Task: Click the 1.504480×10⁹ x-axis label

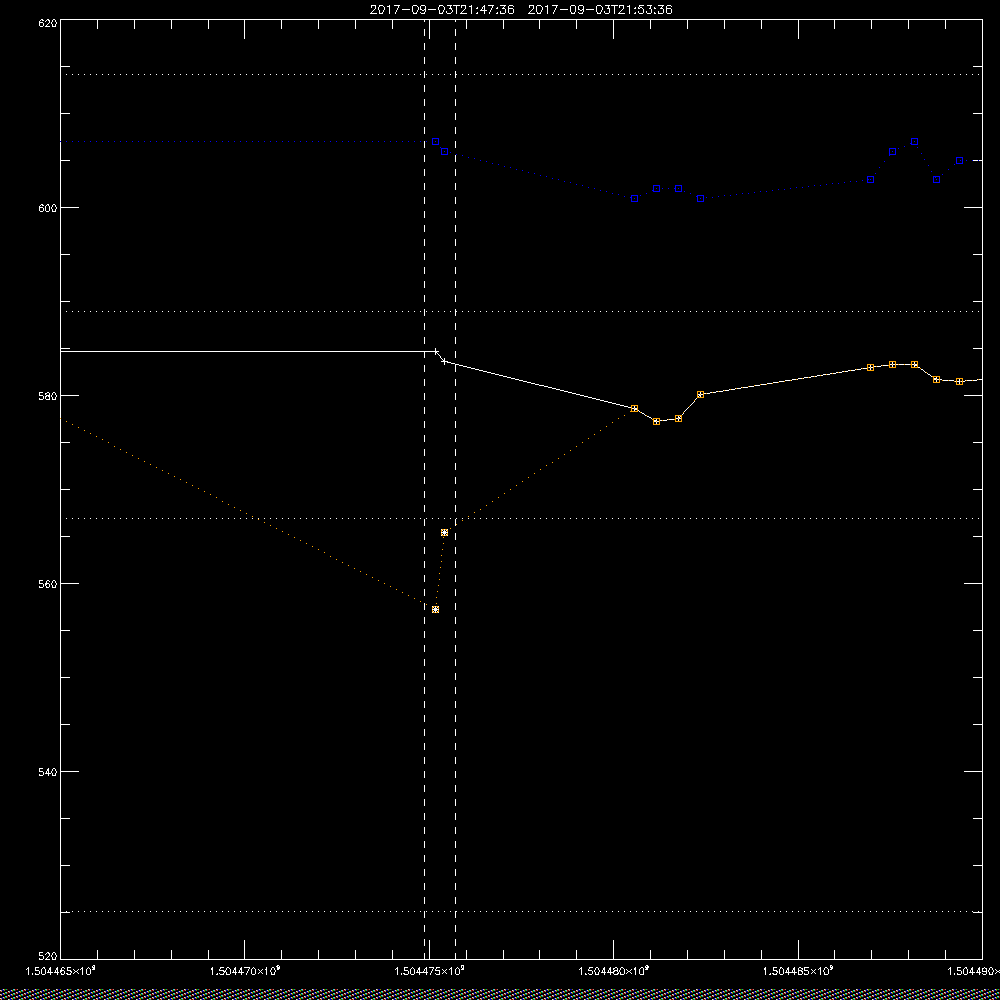Action: click(614, 971)
